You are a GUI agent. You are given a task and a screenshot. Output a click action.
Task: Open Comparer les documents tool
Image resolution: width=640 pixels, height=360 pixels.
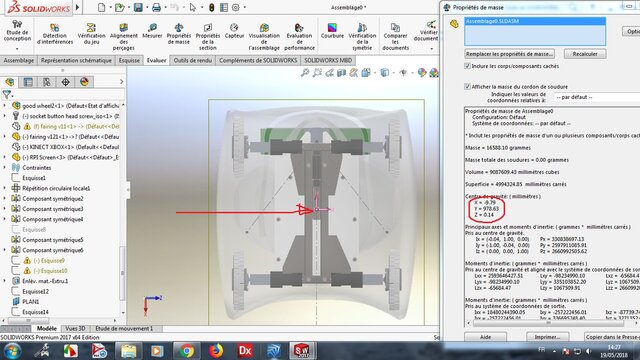(x=395, y=37)
